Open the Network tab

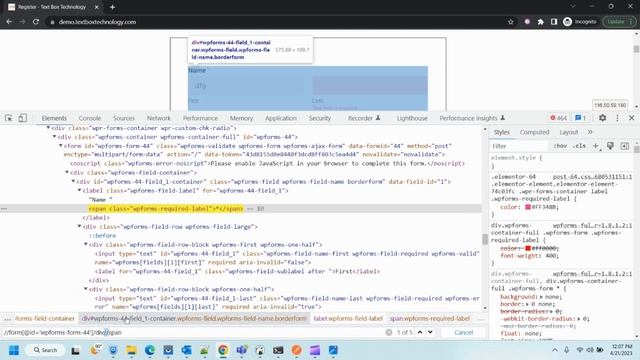pos(159,118)
